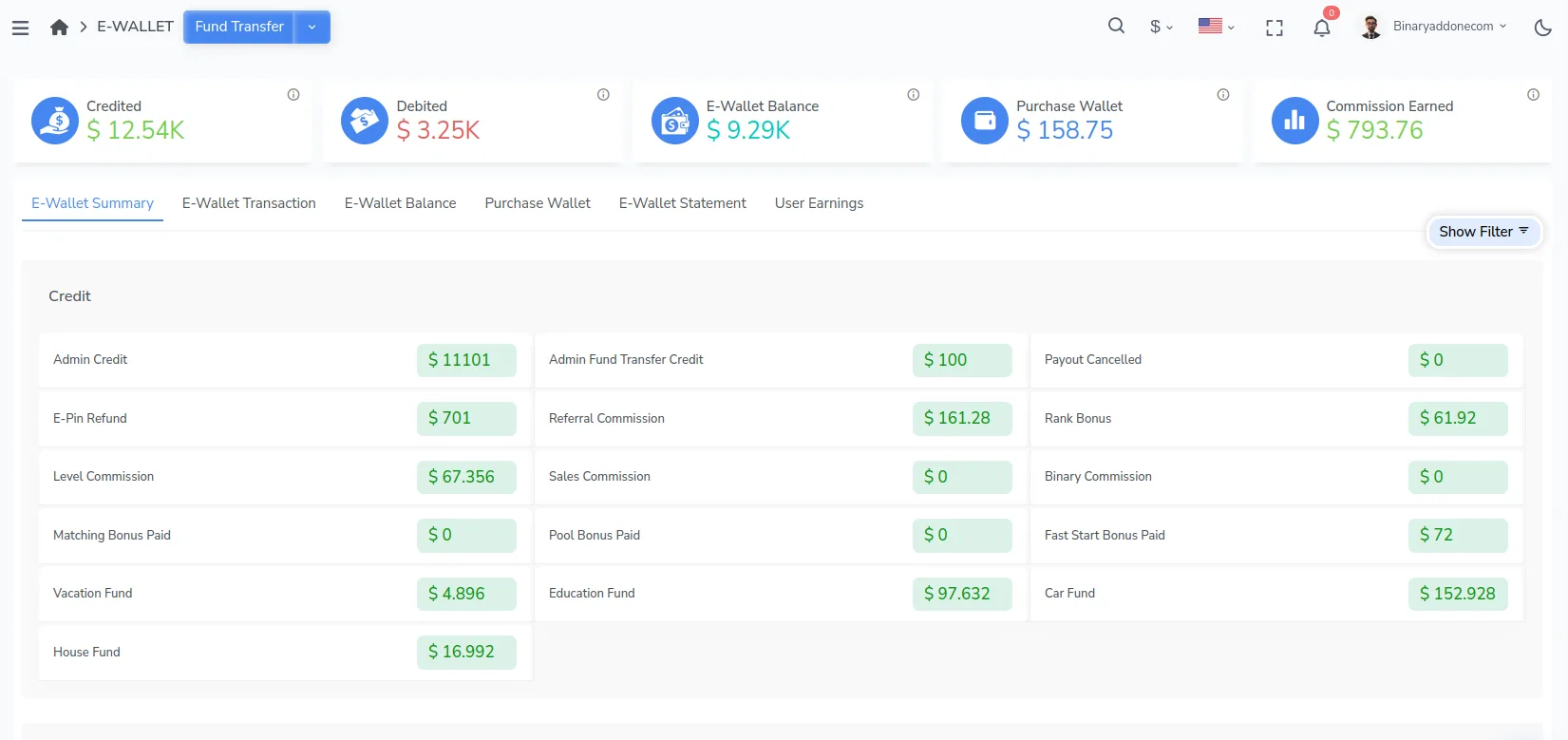Click the Matching Bonus Paid row label

pos(112,535)
